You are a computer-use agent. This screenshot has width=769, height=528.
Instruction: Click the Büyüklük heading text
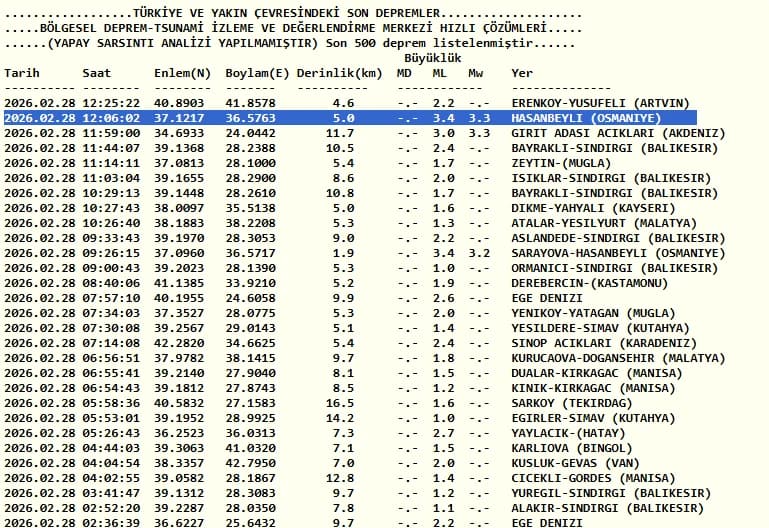(433, 58)
